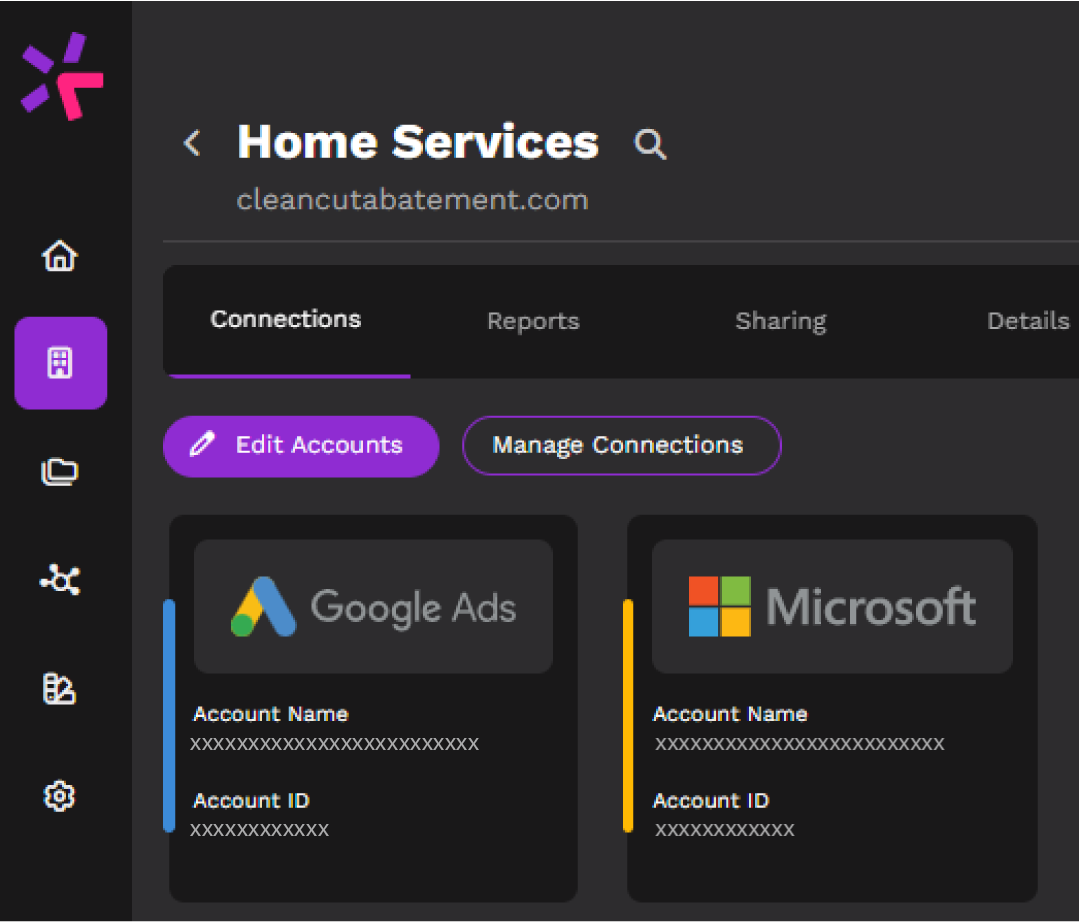The image size is (1079, 922).
Task: Open the Home icon in the sidebar
Action: 60,256
